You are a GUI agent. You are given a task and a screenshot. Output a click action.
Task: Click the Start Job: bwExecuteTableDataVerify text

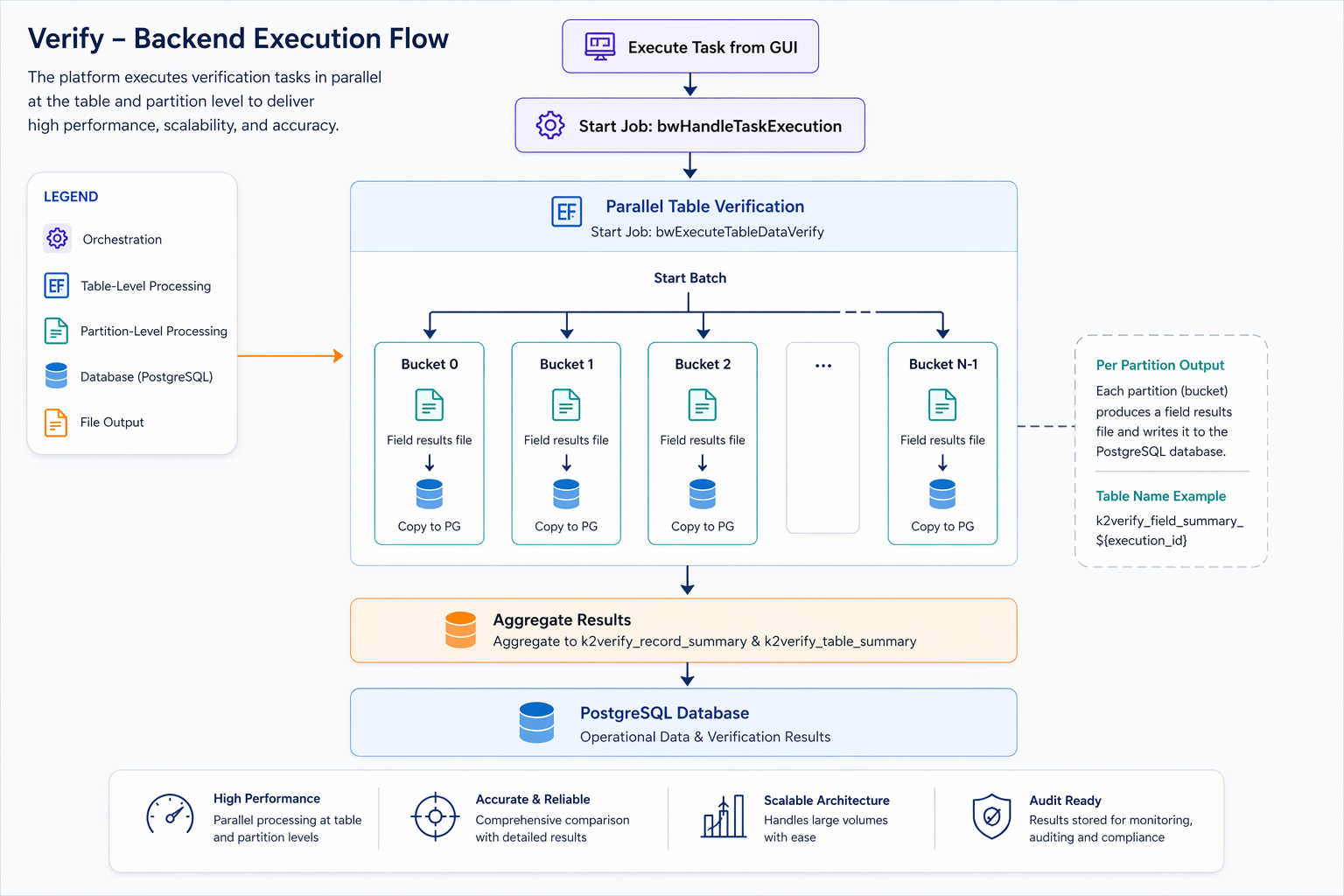(x=707, y=232)
